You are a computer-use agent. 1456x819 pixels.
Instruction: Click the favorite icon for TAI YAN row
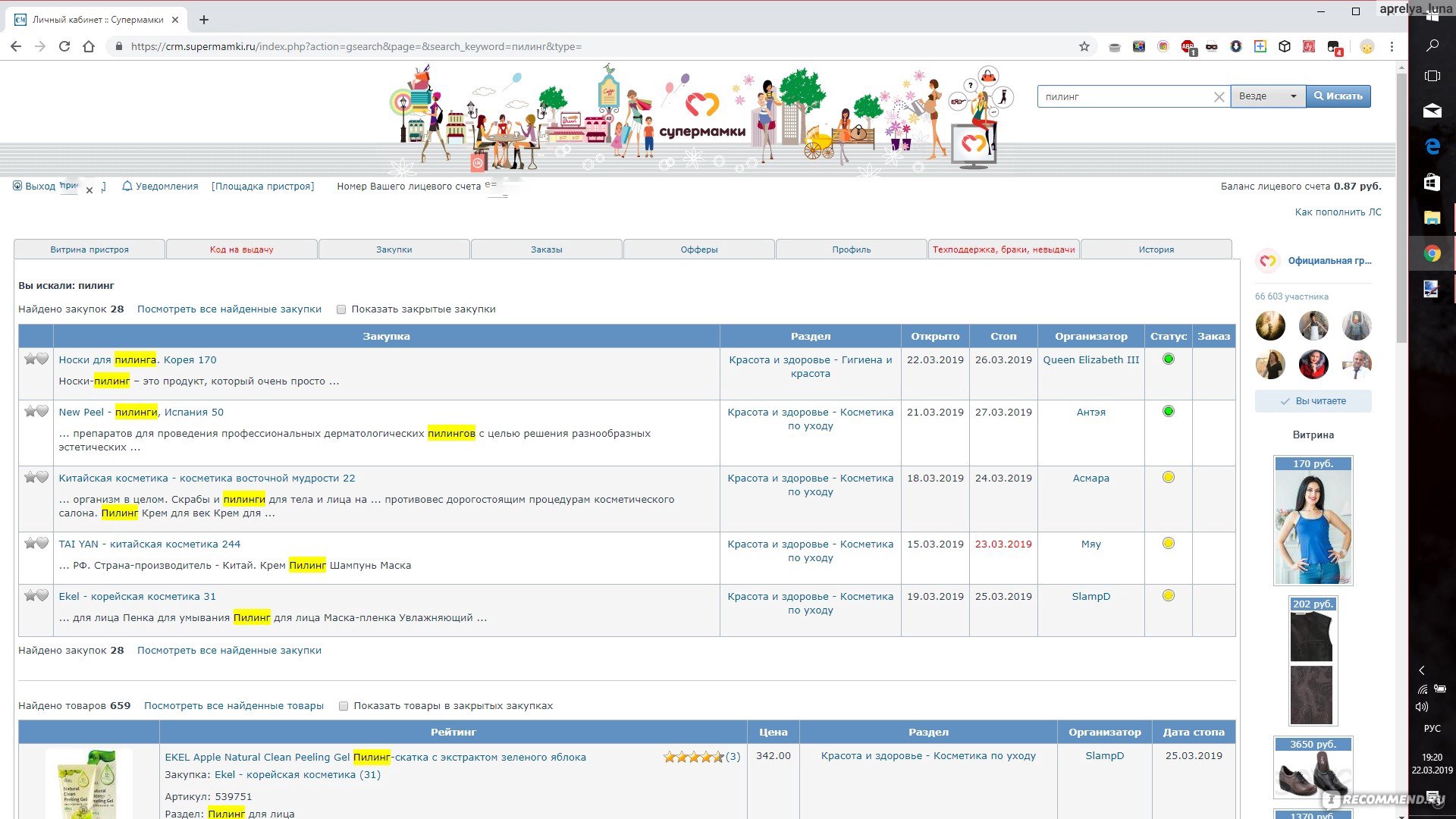pyautogui.click(x=36, y=544)
